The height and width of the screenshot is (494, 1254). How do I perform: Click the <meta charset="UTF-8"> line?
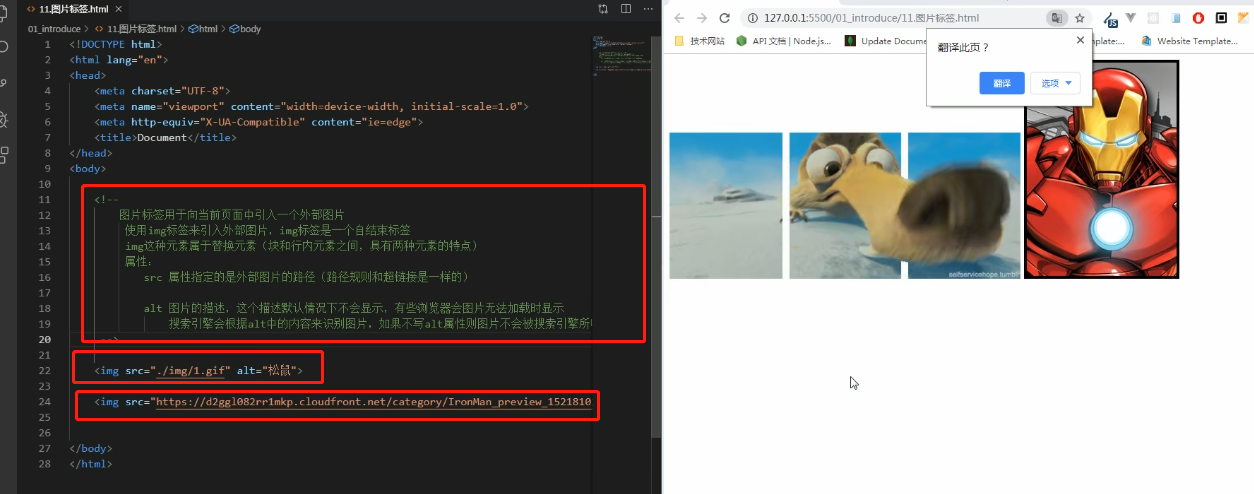click(163, 90)
